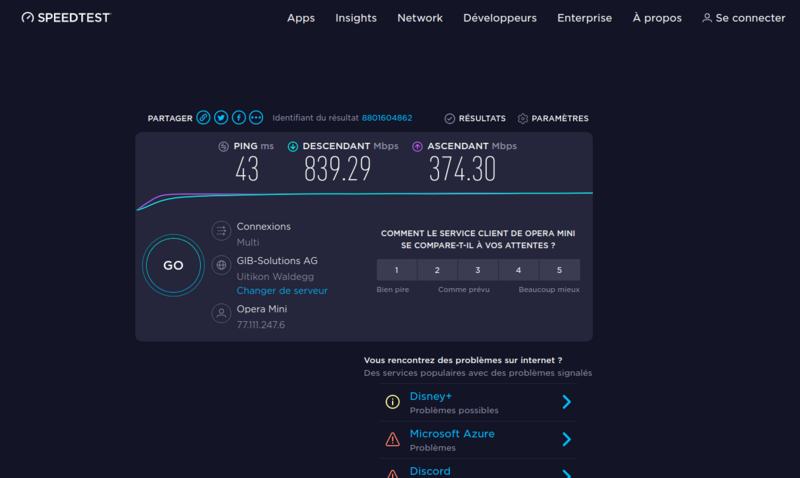The image size is (800, 478).
Task: Click the IP address 77.111.247.6
Action: [261, 325]
